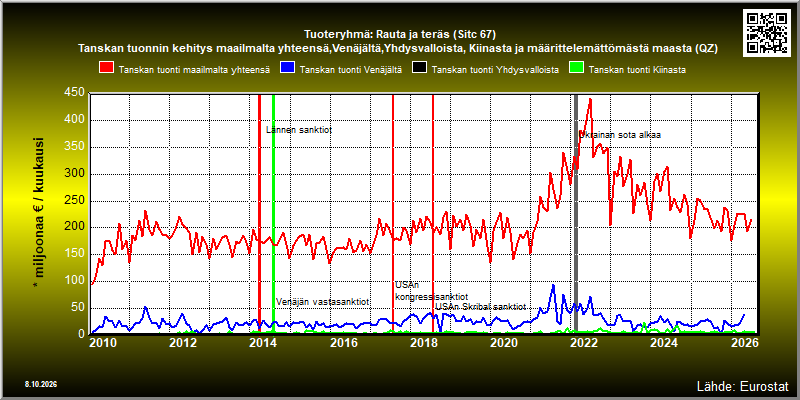This screenshot has height=400, width=800.
Task: Click the x-axis year 2010
Action: (x=103, y=343)
